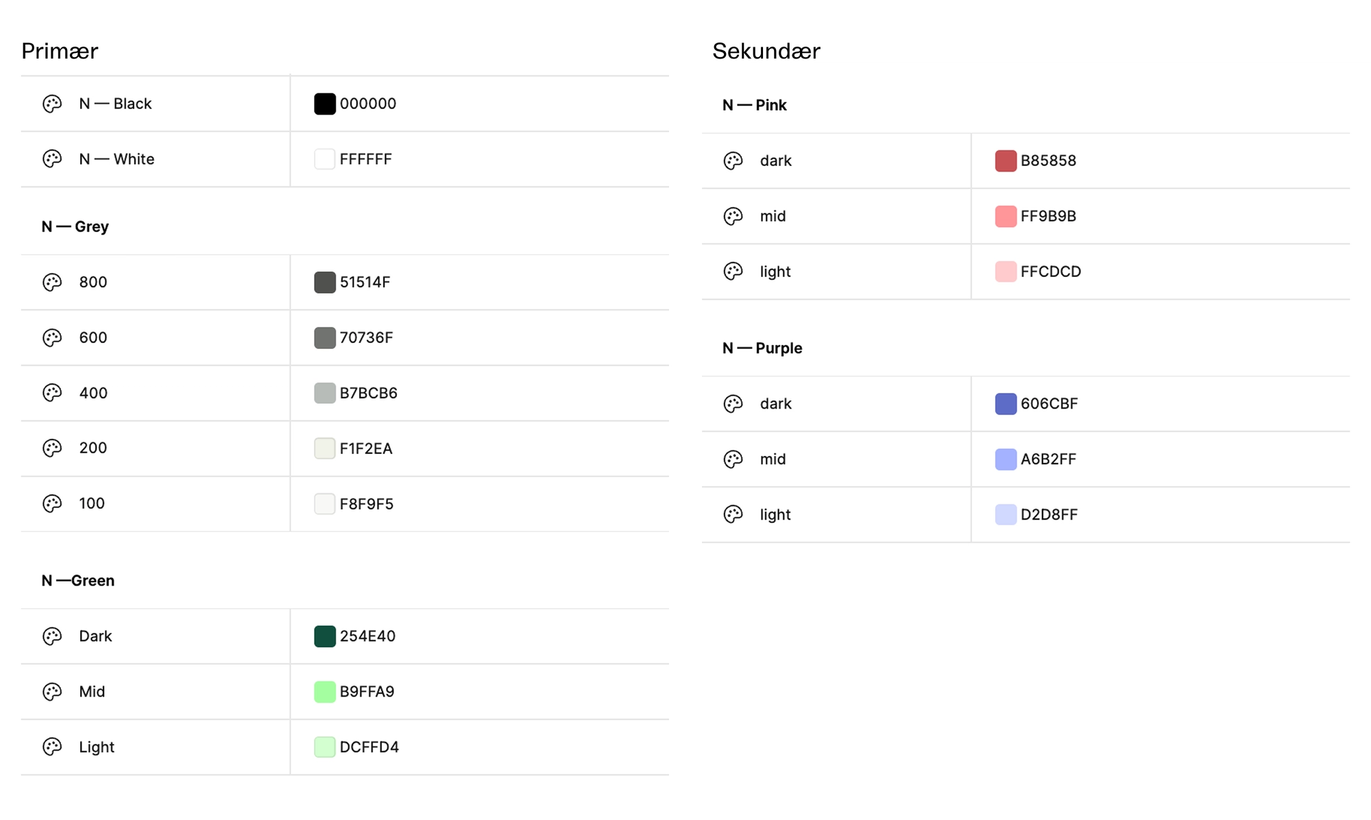Pick the black 000000 color swatch
This screenshot has height=820, width=1371.
(325, 104)
